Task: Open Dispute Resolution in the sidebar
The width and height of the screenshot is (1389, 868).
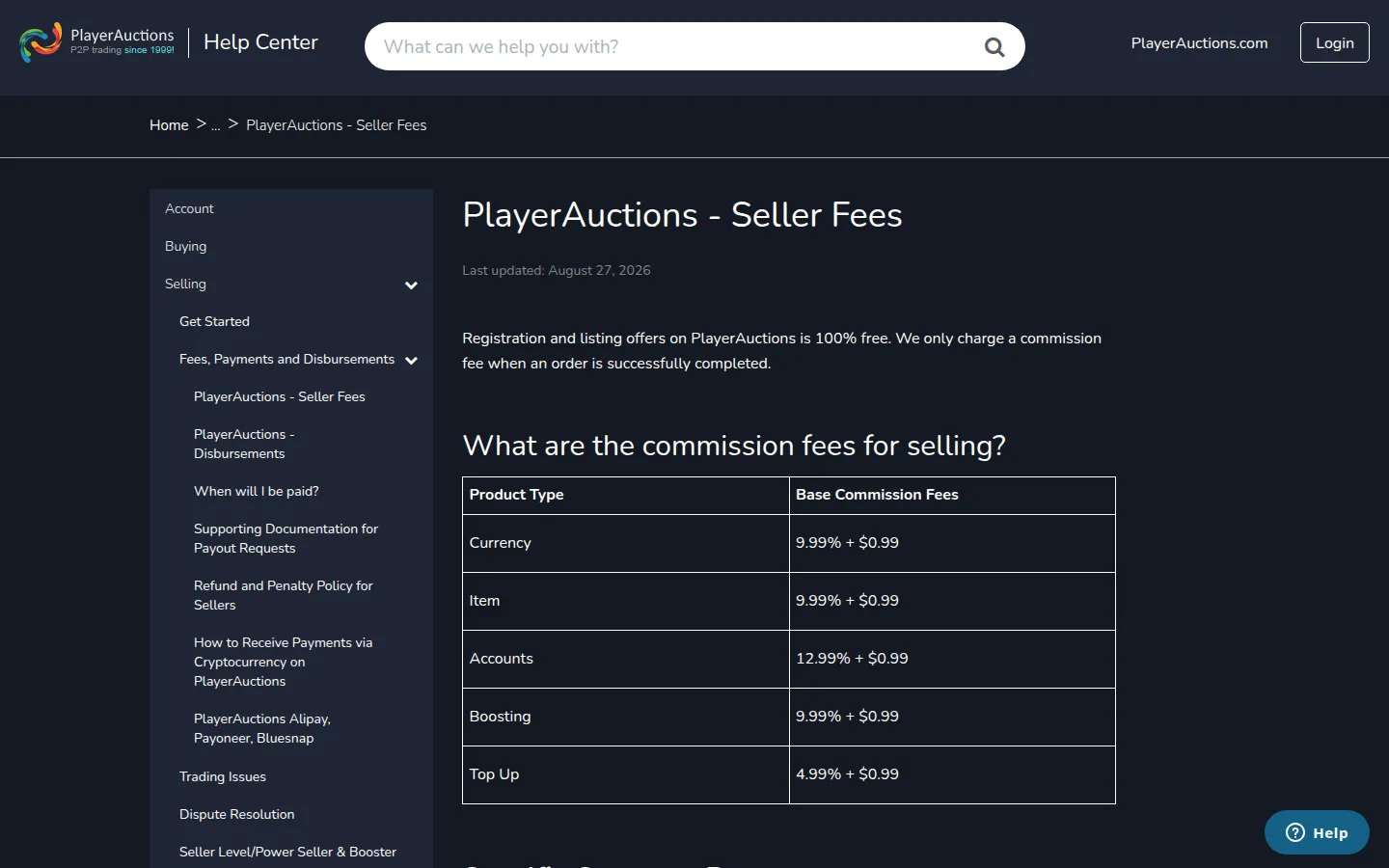Action: pos(237,814)
